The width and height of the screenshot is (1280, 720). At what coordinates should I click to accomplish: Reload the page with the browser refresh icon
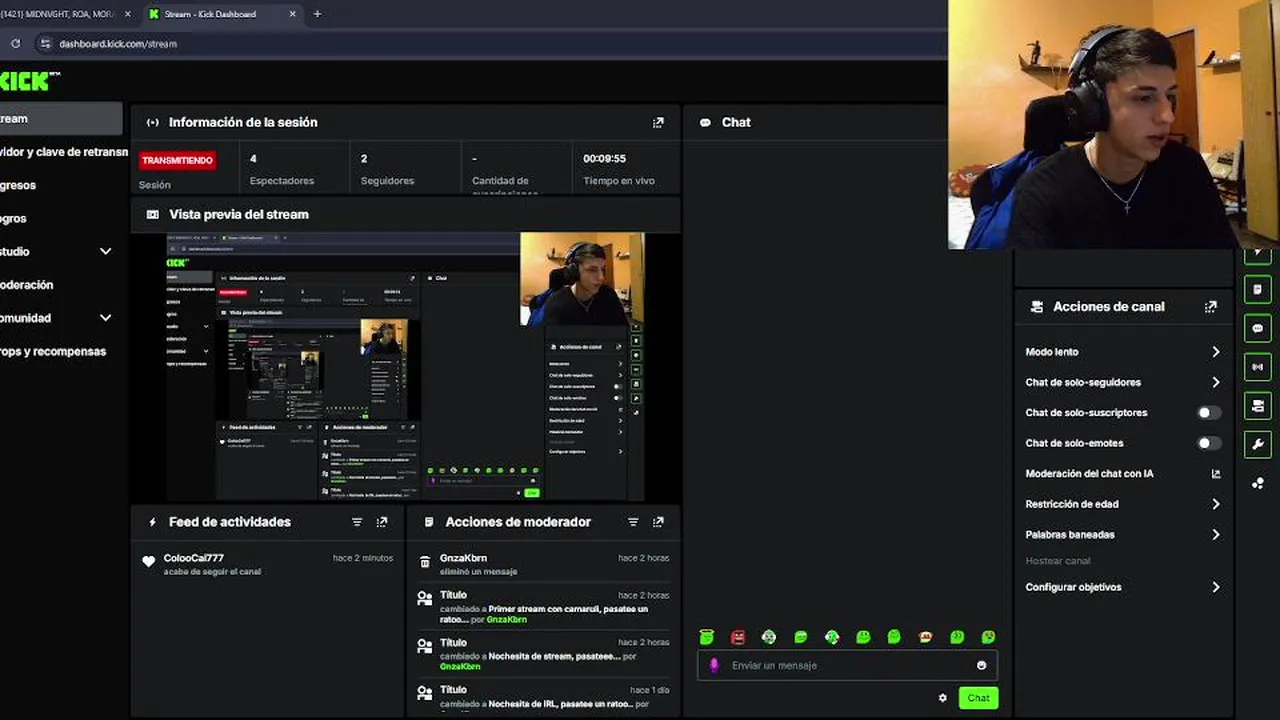pos(15,43)
